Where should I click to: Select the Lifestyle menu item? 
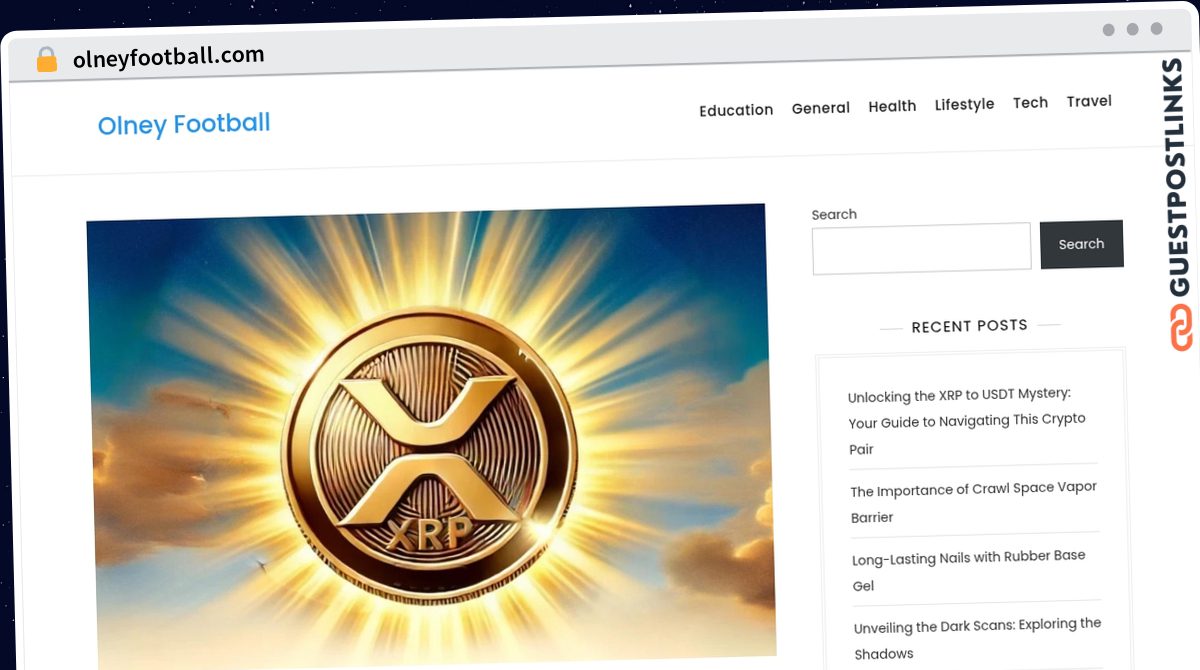964,104
